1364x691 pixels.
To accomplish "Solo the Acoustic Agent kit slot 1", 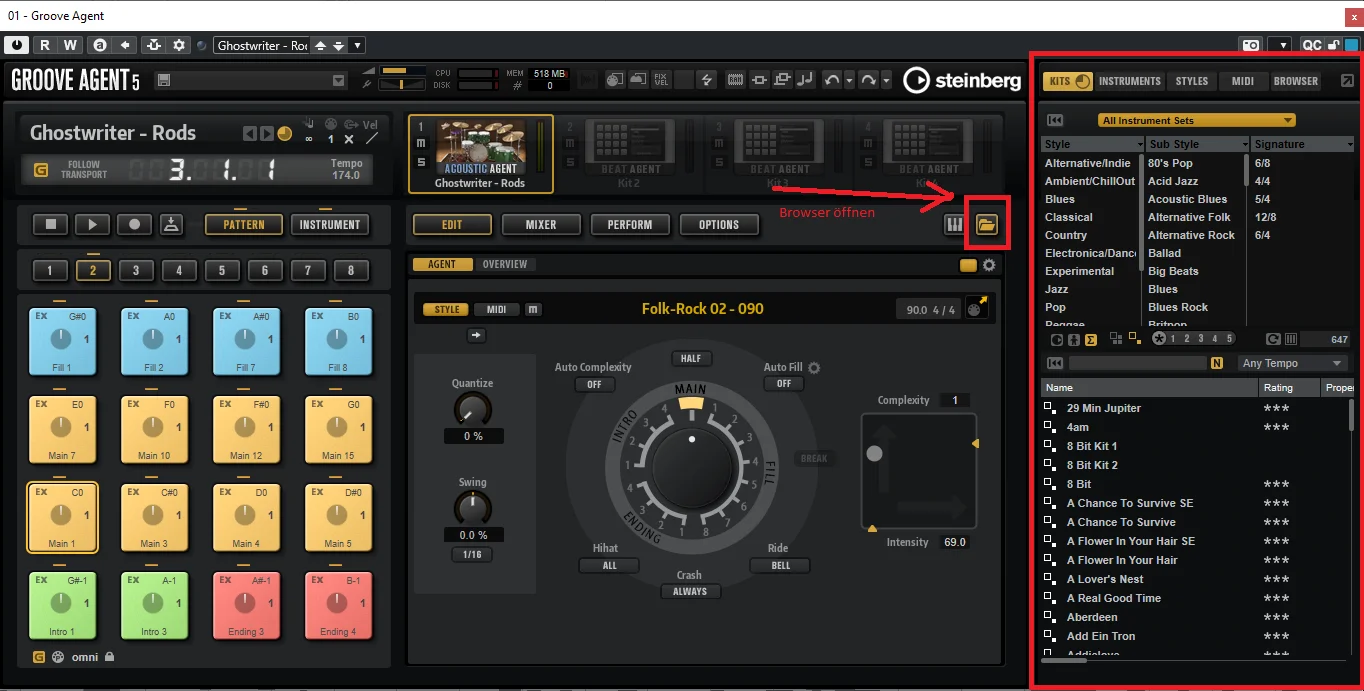I will click(421, 163).
